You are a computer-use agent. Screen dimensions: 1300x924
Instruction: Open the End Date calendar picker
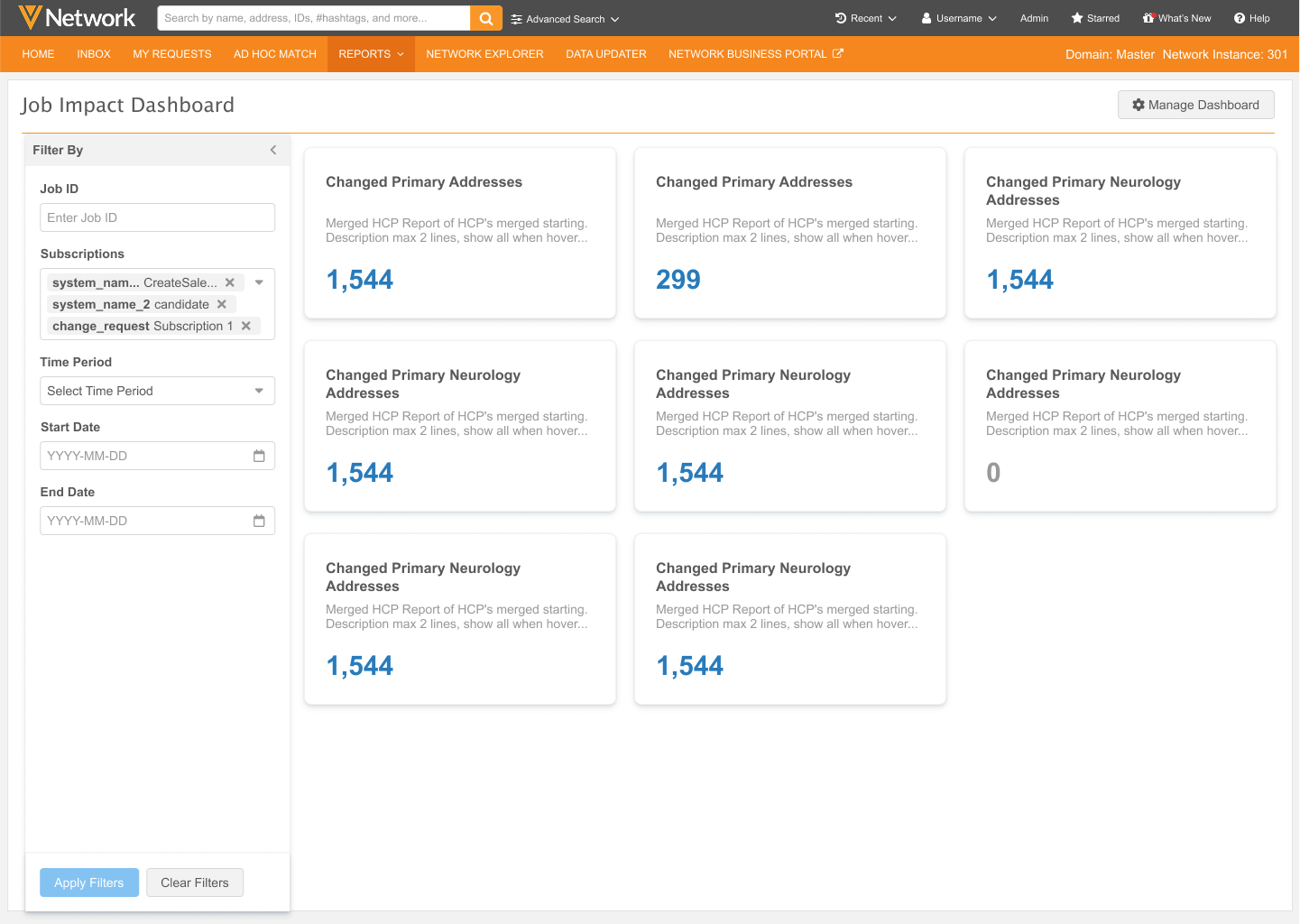[x=259, y=521]
